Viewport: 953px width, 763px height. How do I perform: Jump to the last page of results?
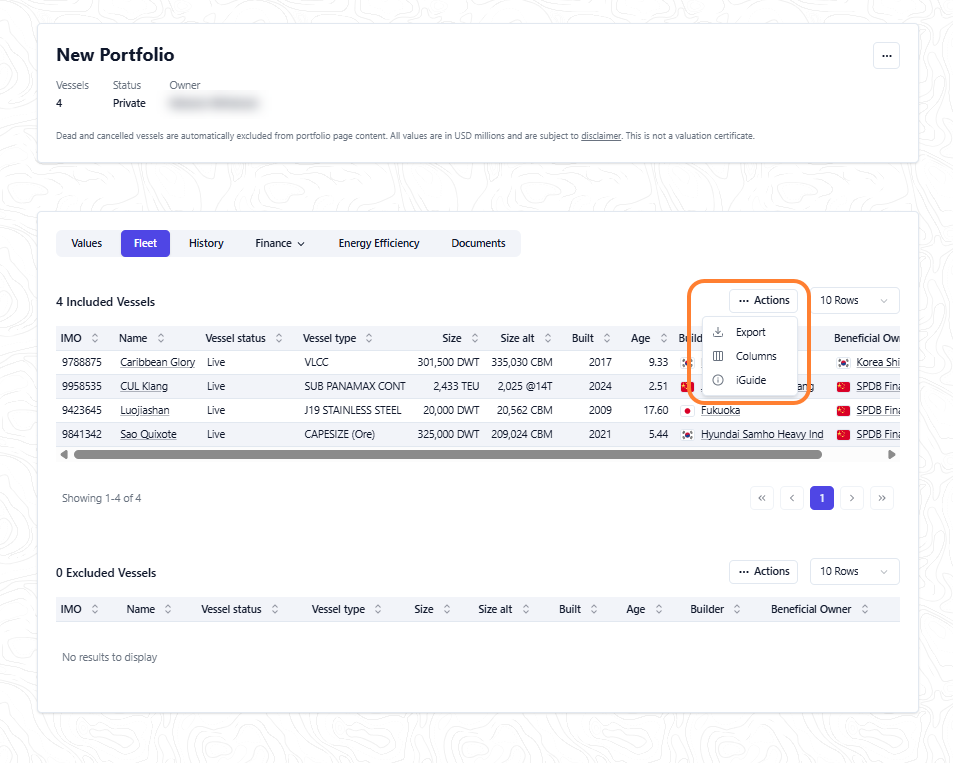882,498
